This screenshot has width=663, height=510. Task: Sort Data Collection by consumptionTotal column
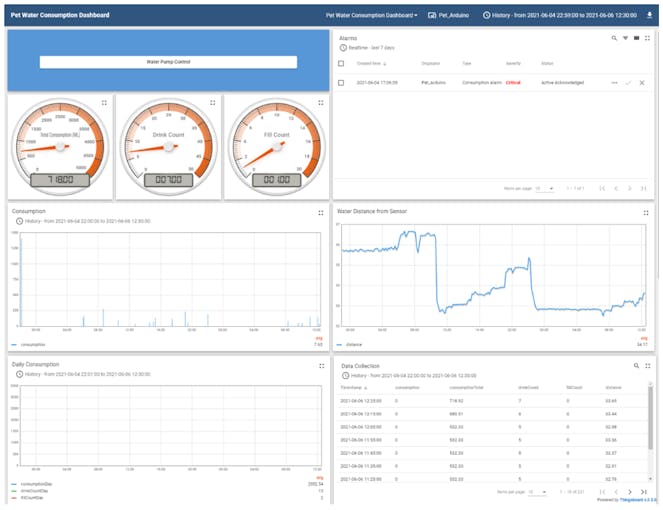click(x=466, y=388)
